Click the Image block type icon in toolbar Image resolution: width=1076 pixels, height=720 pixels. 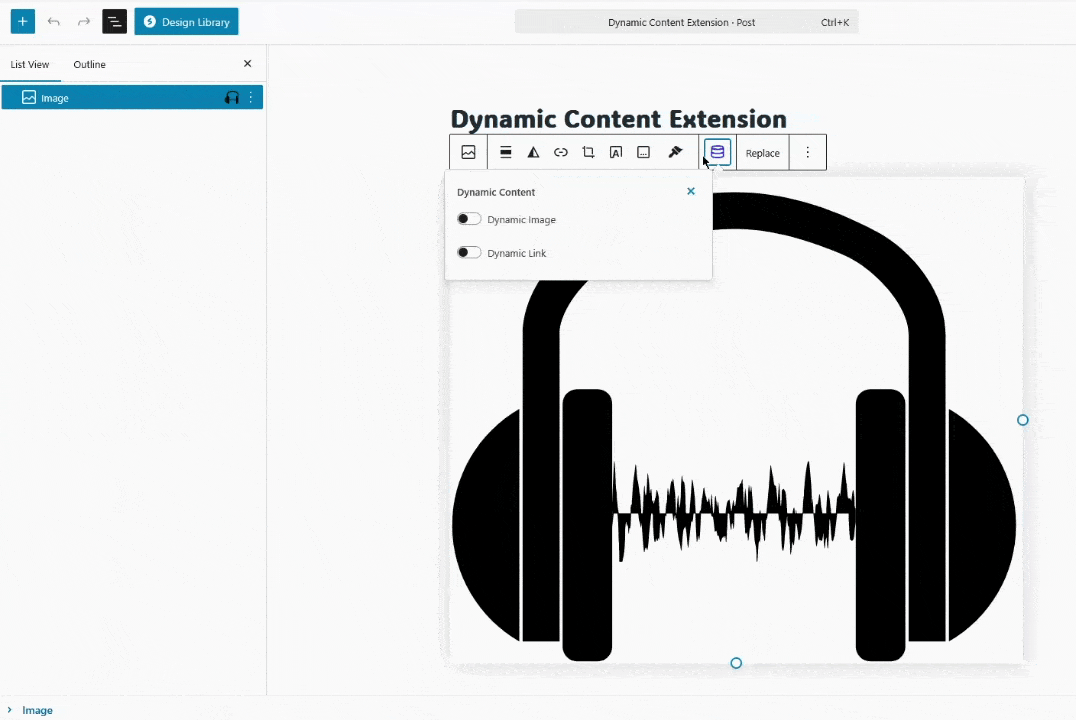point(468,153)
